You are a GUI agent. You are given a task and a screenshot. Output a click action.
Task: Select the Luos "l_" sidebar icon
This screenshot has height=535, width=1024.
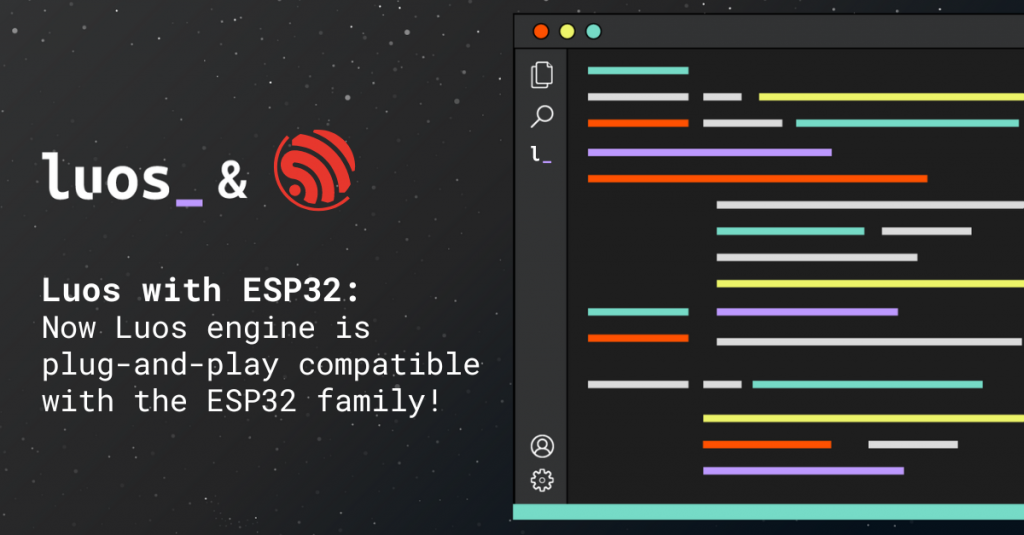pyautogui.click(x=541, y=154)
